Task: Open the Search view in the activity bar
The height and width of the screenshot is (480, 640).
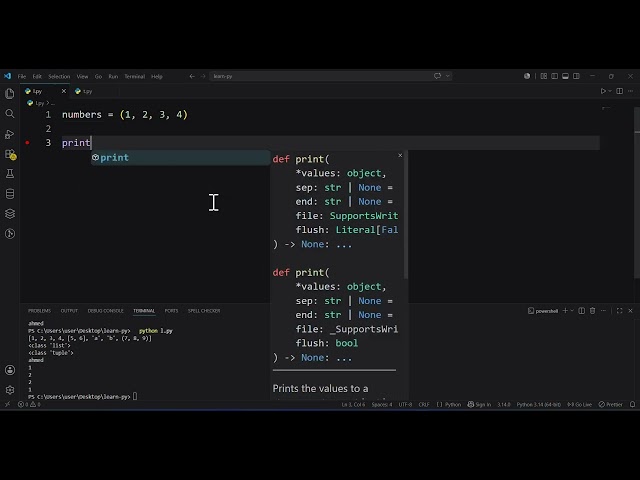Action: click(x=10, y=114)
